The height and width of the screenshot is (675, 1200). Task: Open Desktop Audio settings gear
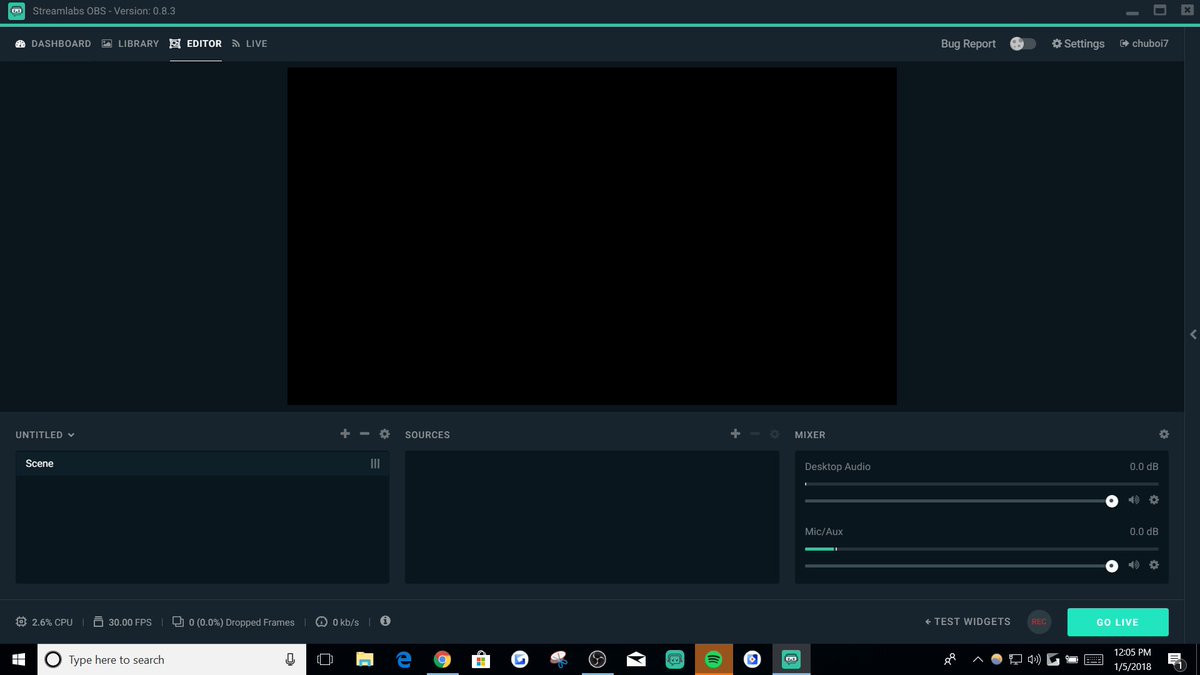click(1154, 500)
